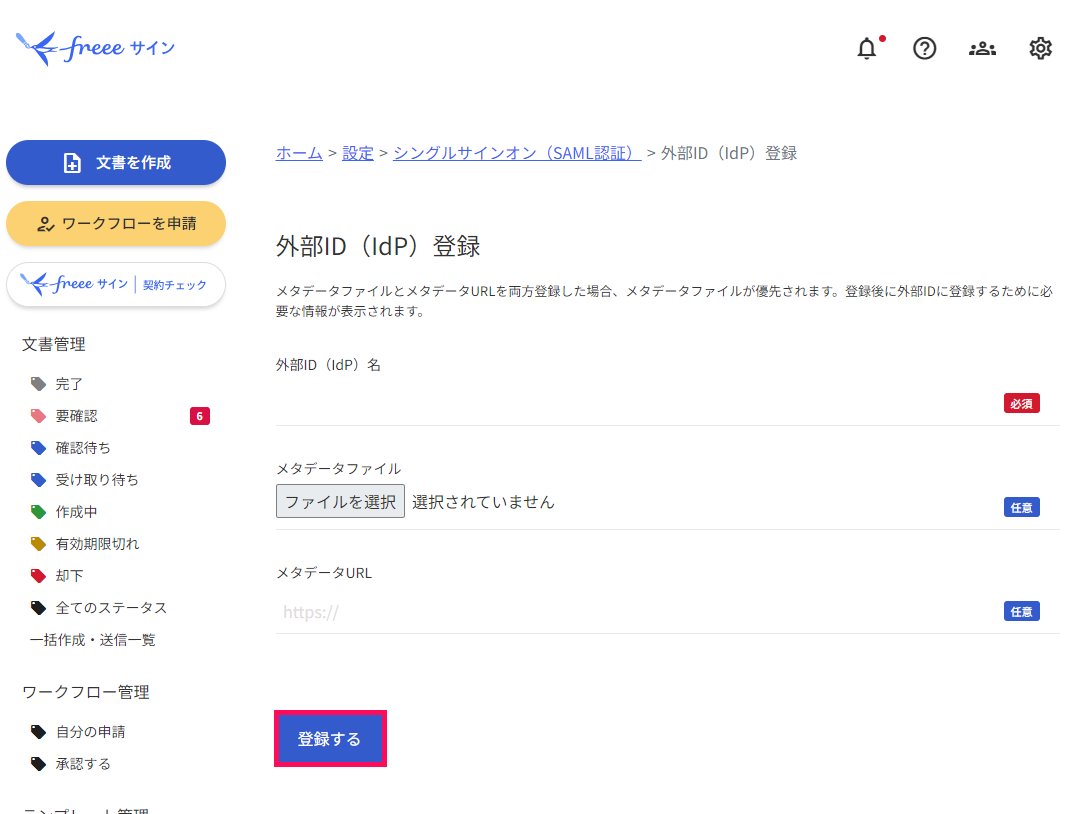Image resolution: width=1092 pixels, height=814 pixels.
Task: Click the メタデータURL input field
Action: coord(636,611)
